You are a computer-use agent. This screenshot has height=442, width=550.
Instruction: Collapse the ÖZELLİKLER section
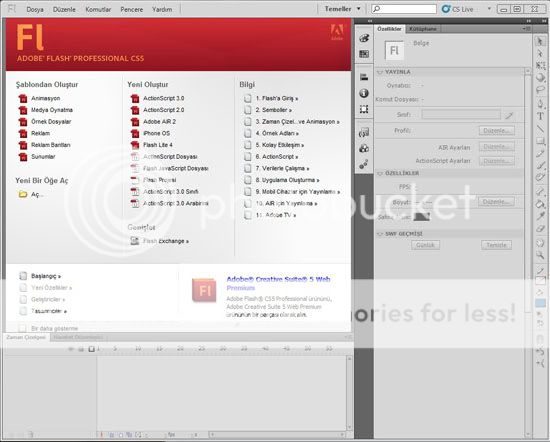pyautogui.click(x=380, y=173)
